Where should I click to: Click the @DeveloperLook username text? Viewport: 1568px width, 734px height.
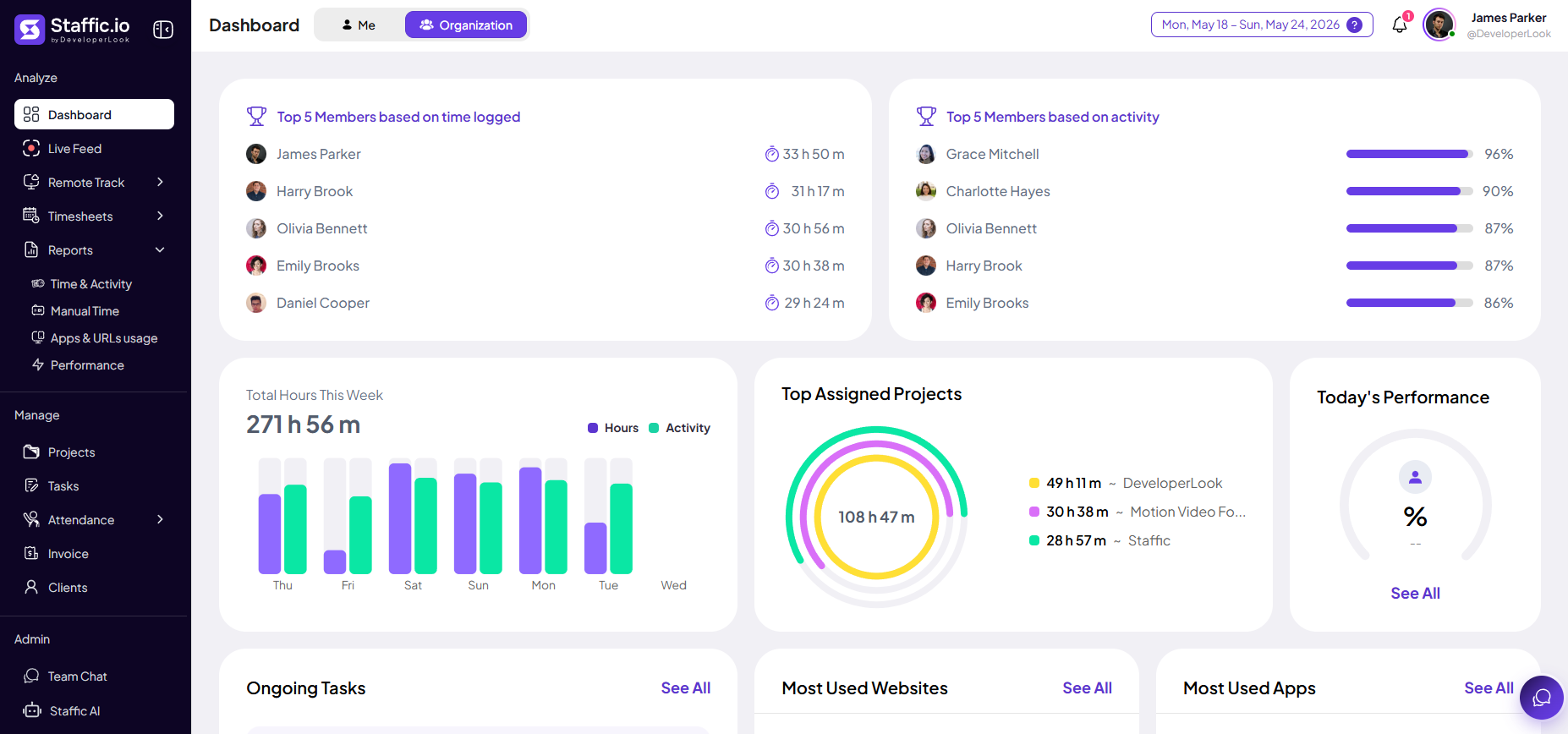pyautogui.click(x=1509, y=34)
